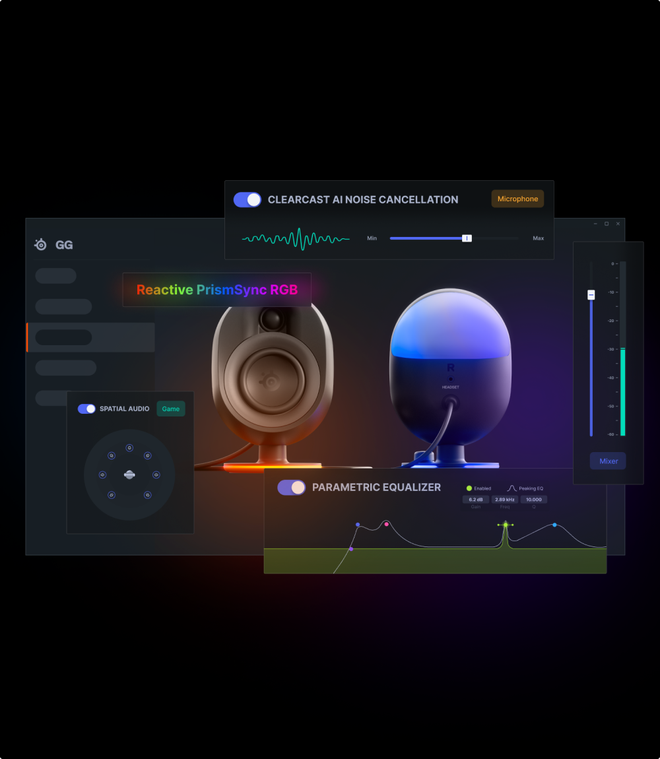
Task: Click the noise cancellation Min–Max slider handle
Action: (467, 238)
